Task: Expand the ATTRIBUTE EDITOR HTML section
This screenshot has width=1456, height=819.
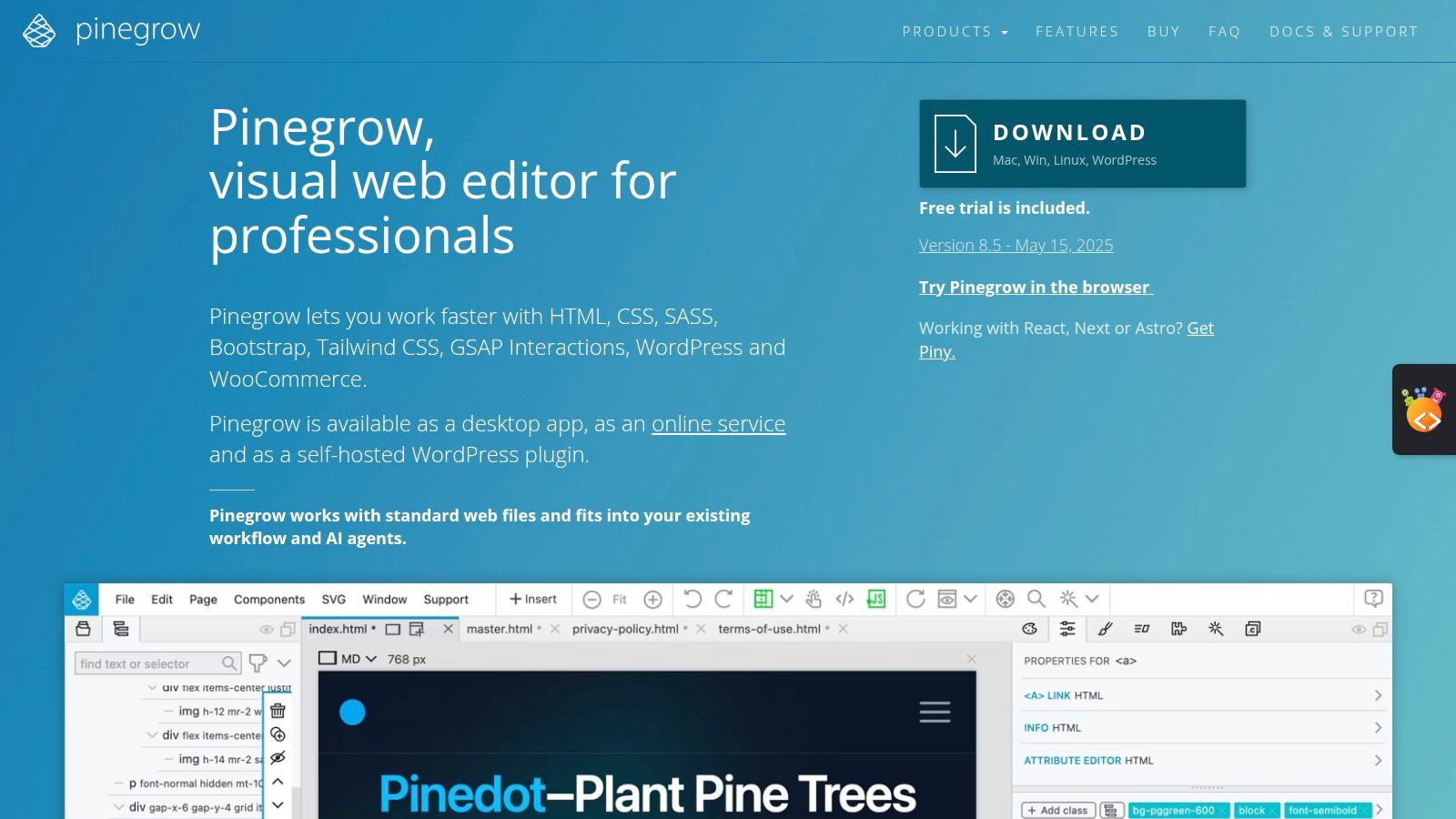Action: coord(1203,761)
